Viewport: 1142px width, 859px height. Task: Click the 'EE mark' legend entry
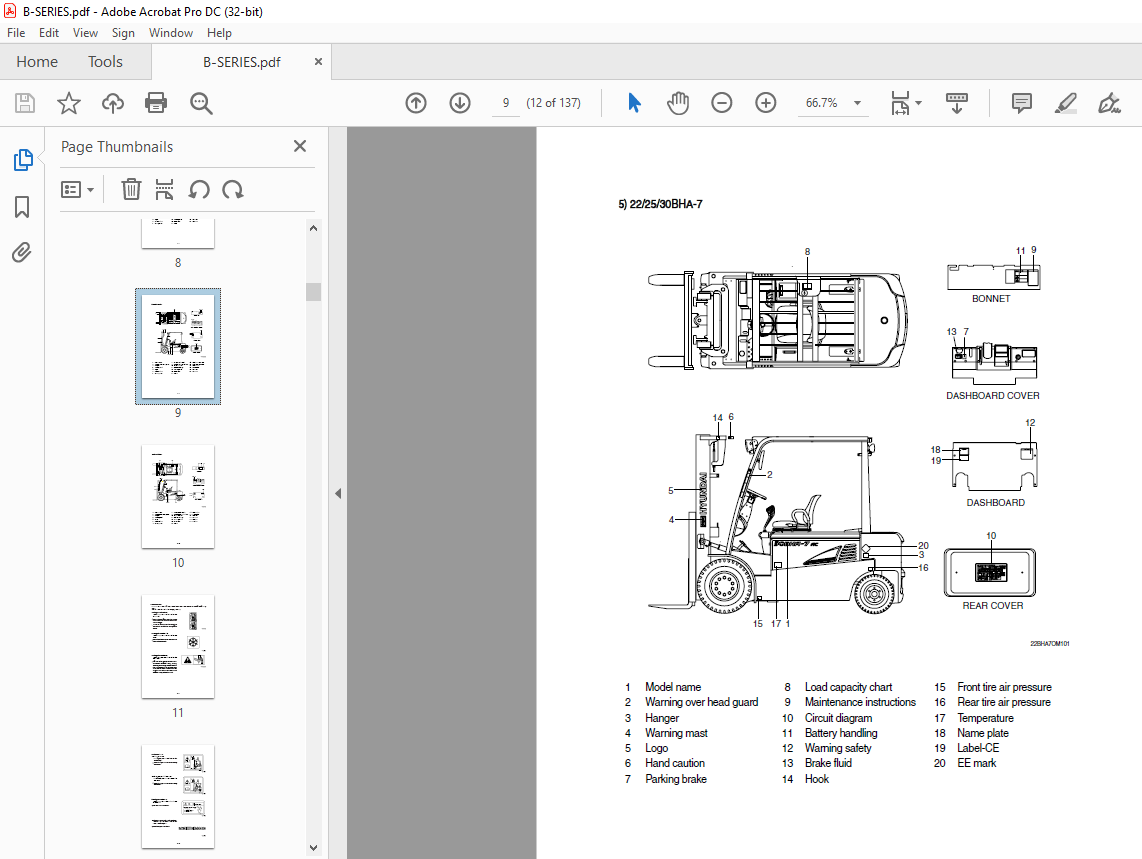tap(977, 763)
